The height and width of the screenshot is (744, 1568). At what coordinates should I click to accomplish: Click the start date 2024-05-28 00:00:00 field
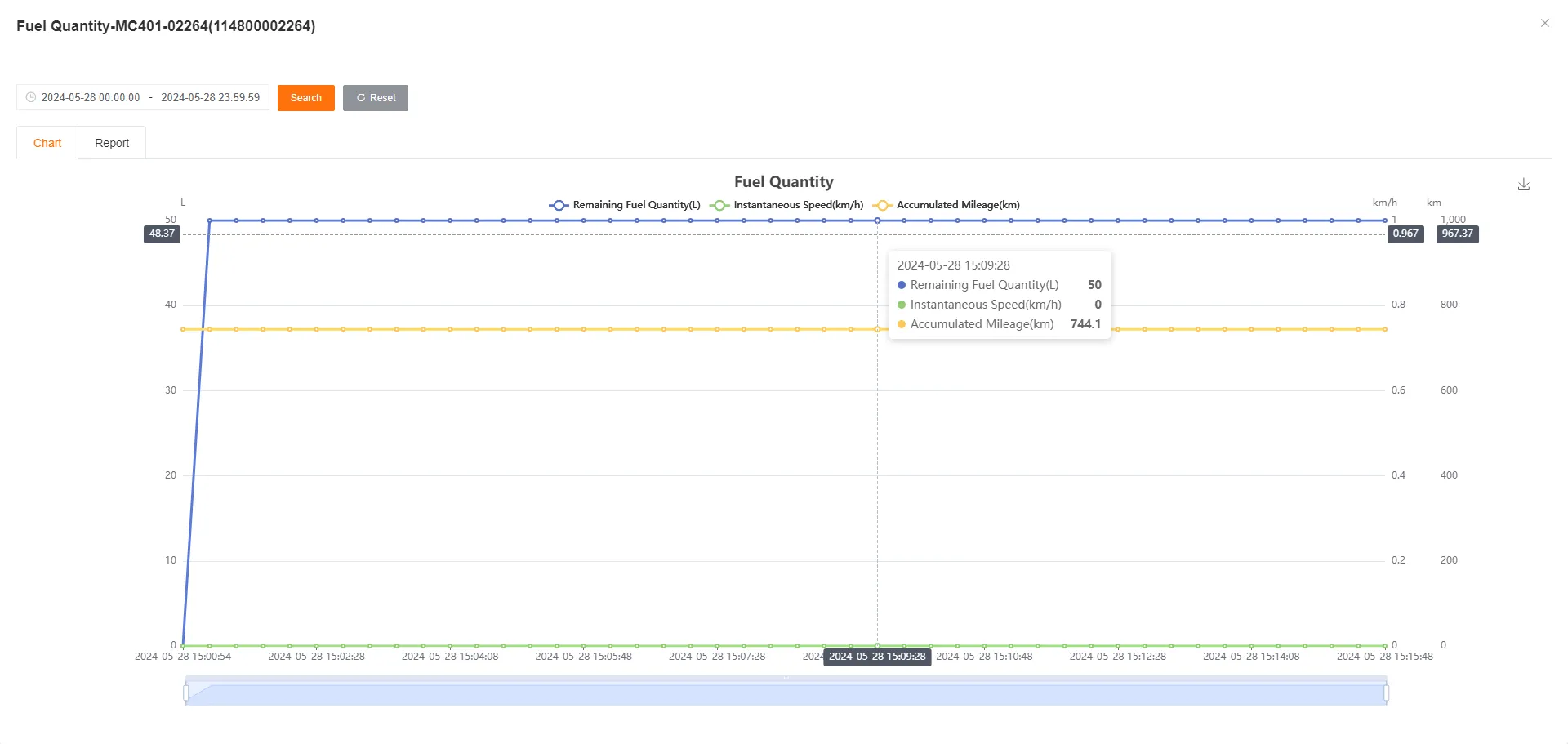click(x=91, y=97)
